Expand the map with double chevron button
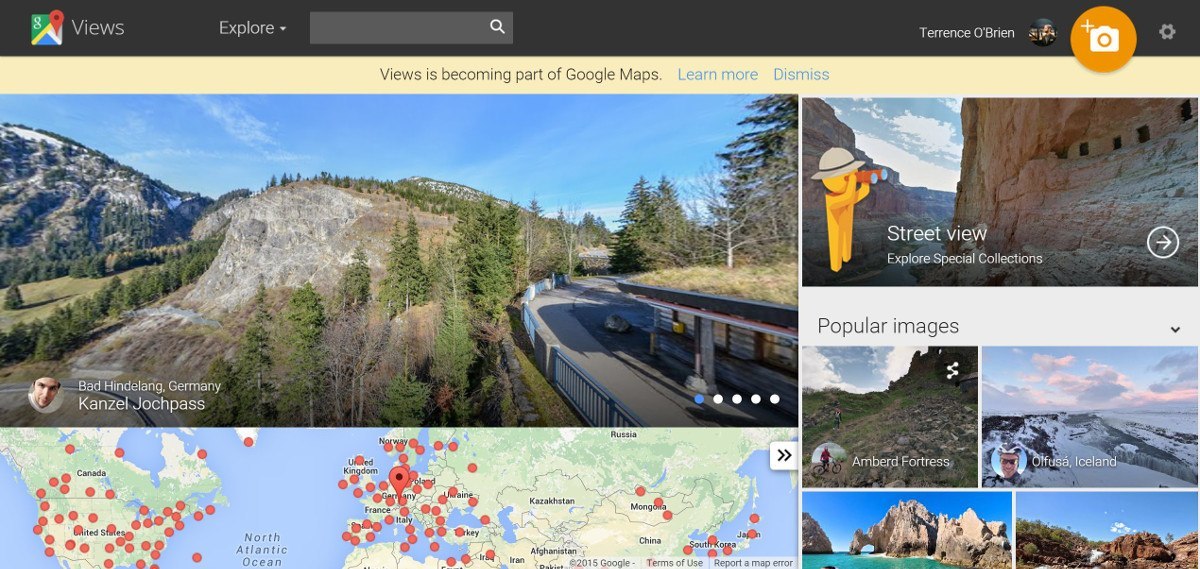 (x=784, y=455)
